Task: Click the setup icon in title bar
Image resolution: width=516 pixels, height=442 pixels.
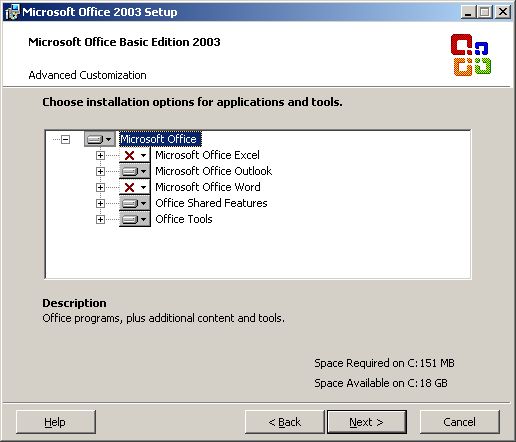Action: [x=12, y=12]
